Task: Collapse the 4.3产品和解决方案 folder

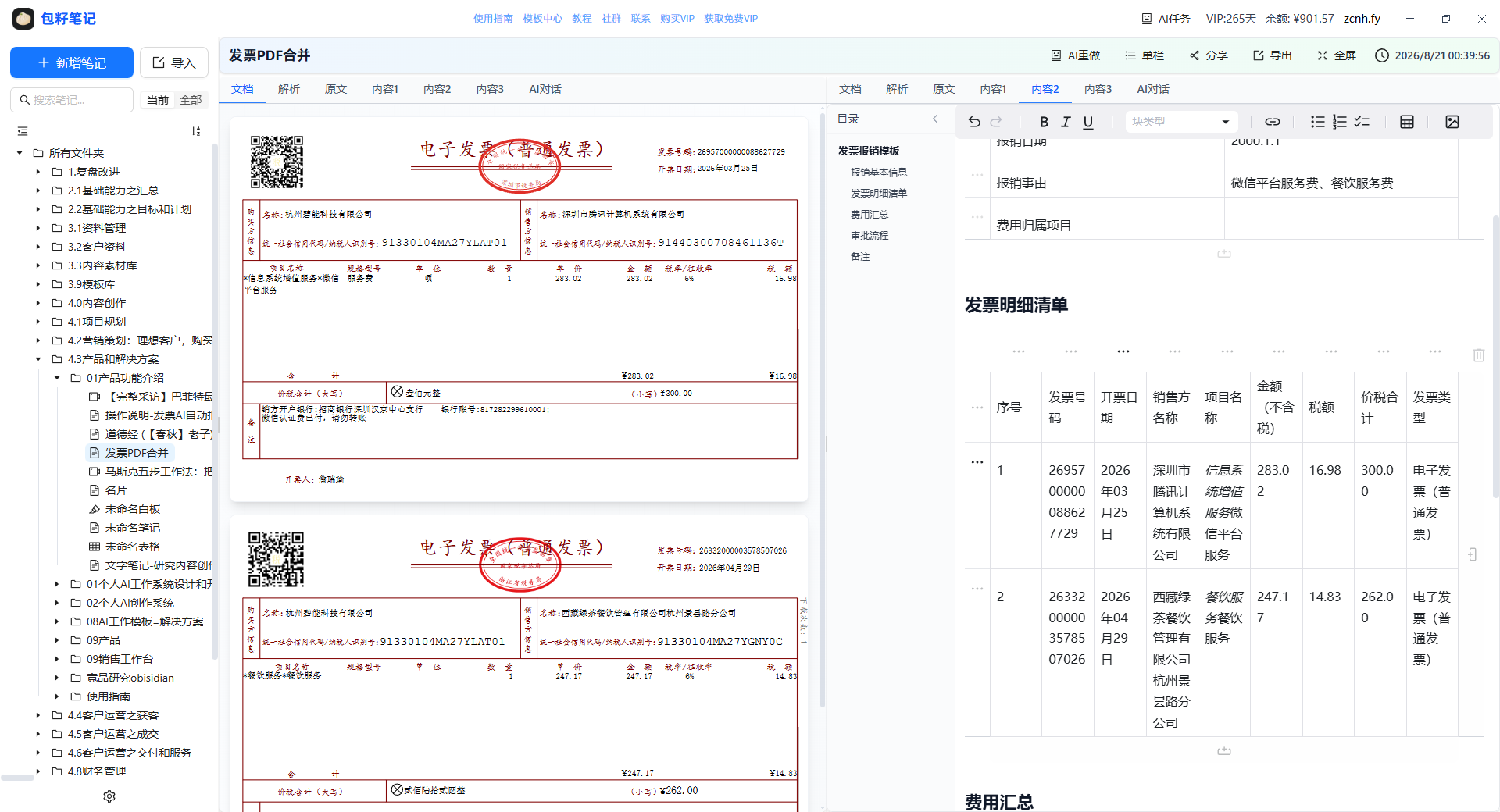Action: 38,359
